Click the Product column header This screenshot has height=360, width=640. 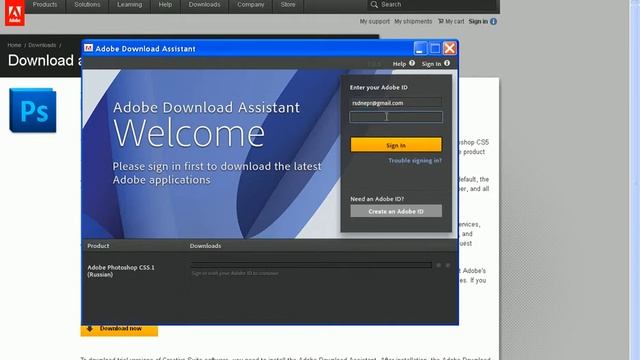pyautogui.click(x=98, y=246)
